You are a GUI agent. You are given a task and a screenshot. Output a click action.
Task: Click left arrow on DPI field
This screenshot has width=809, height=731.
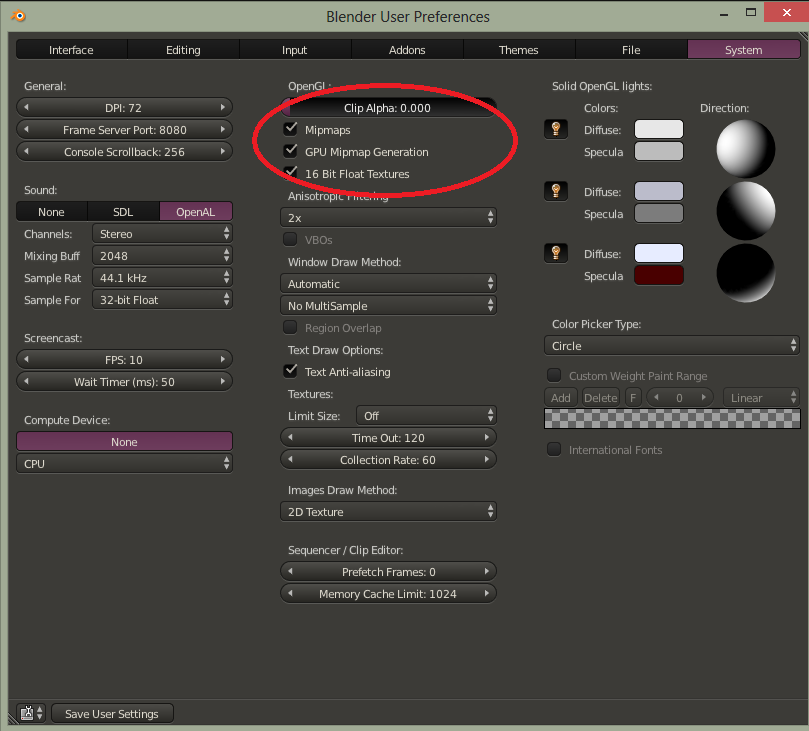coord(26,107)
